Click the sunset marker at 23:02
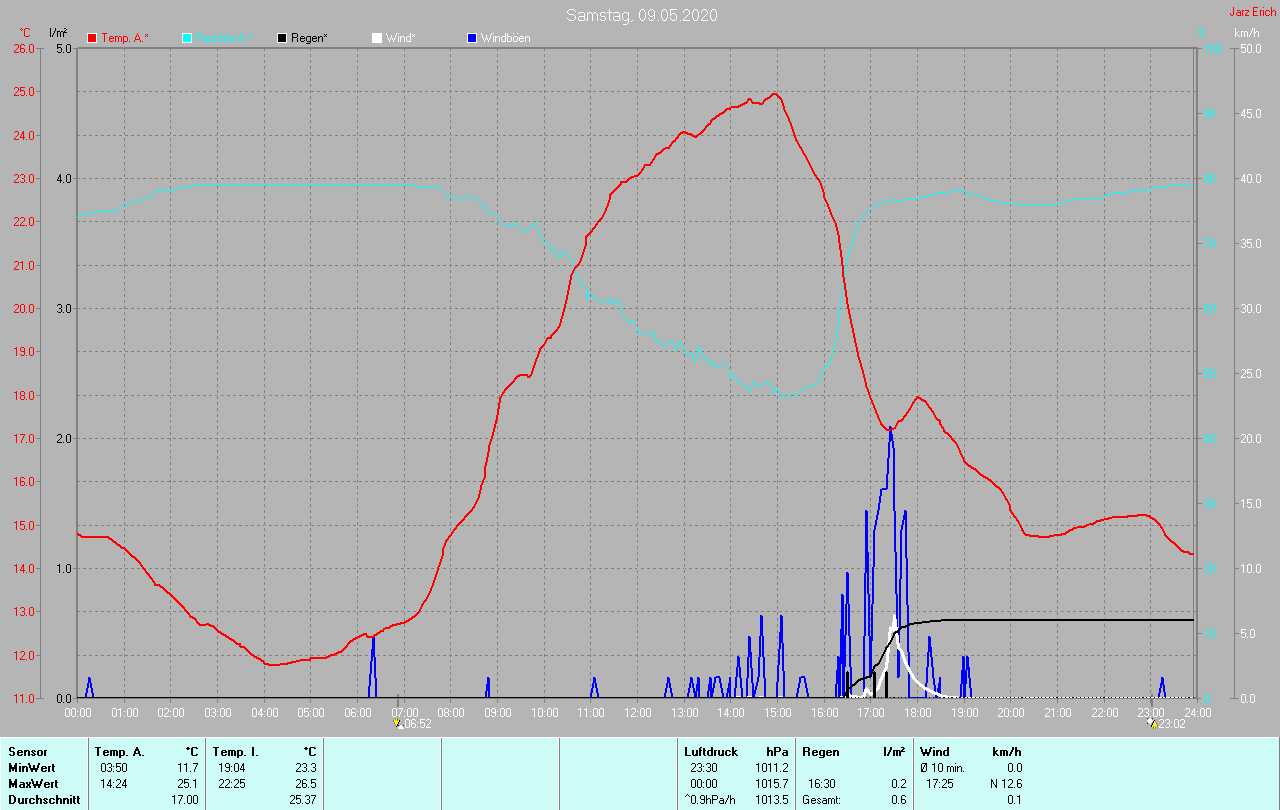 click(1153, 722)
